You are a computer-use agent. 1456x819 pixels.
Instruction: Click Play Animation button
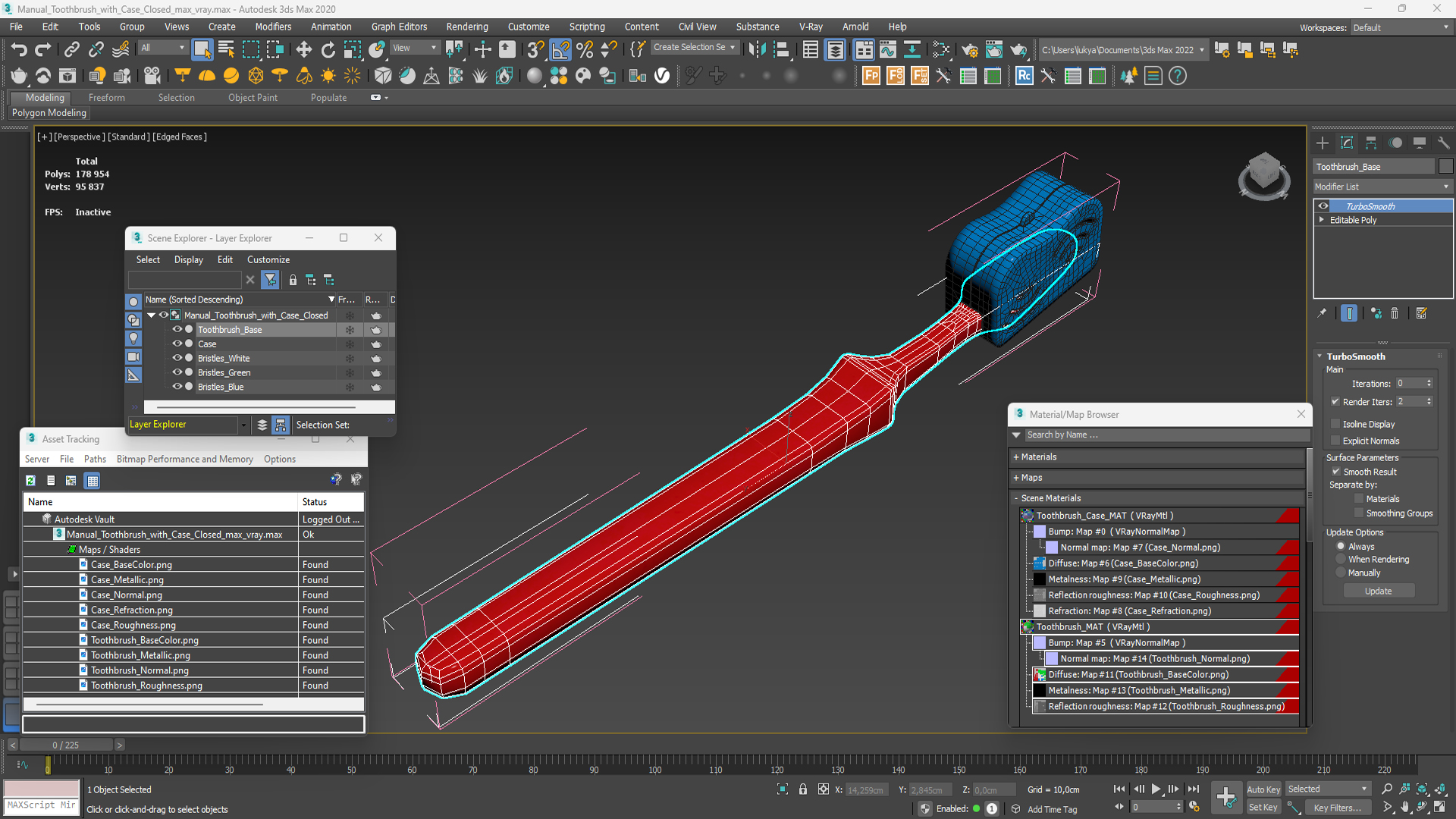click(x=1156, y=789)
